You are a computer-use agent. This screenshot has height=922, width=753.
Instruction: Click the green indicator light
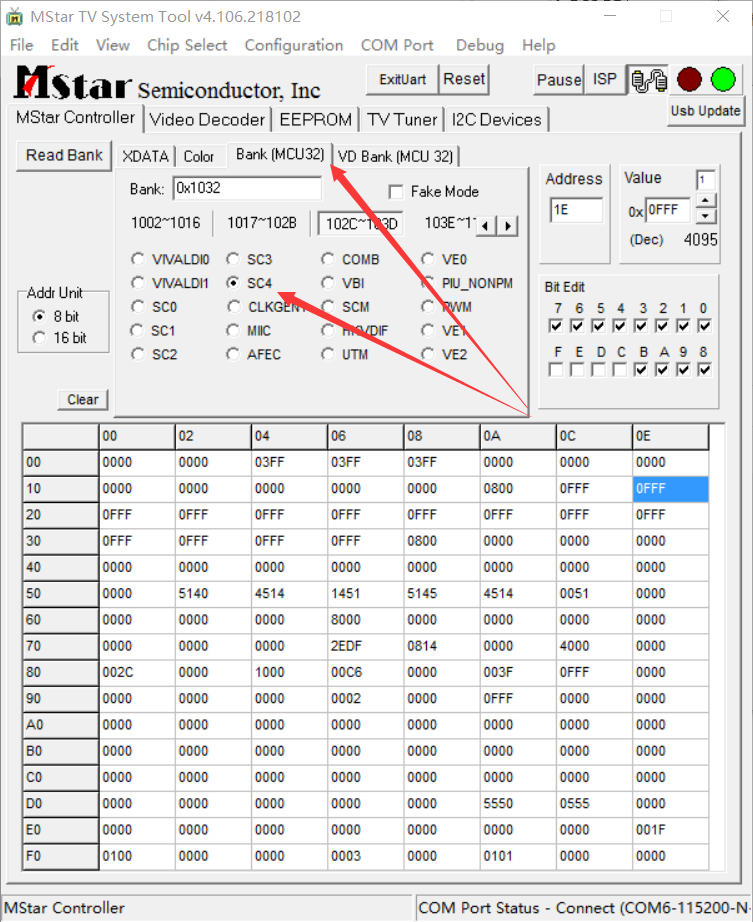click(x=723, y=79)
